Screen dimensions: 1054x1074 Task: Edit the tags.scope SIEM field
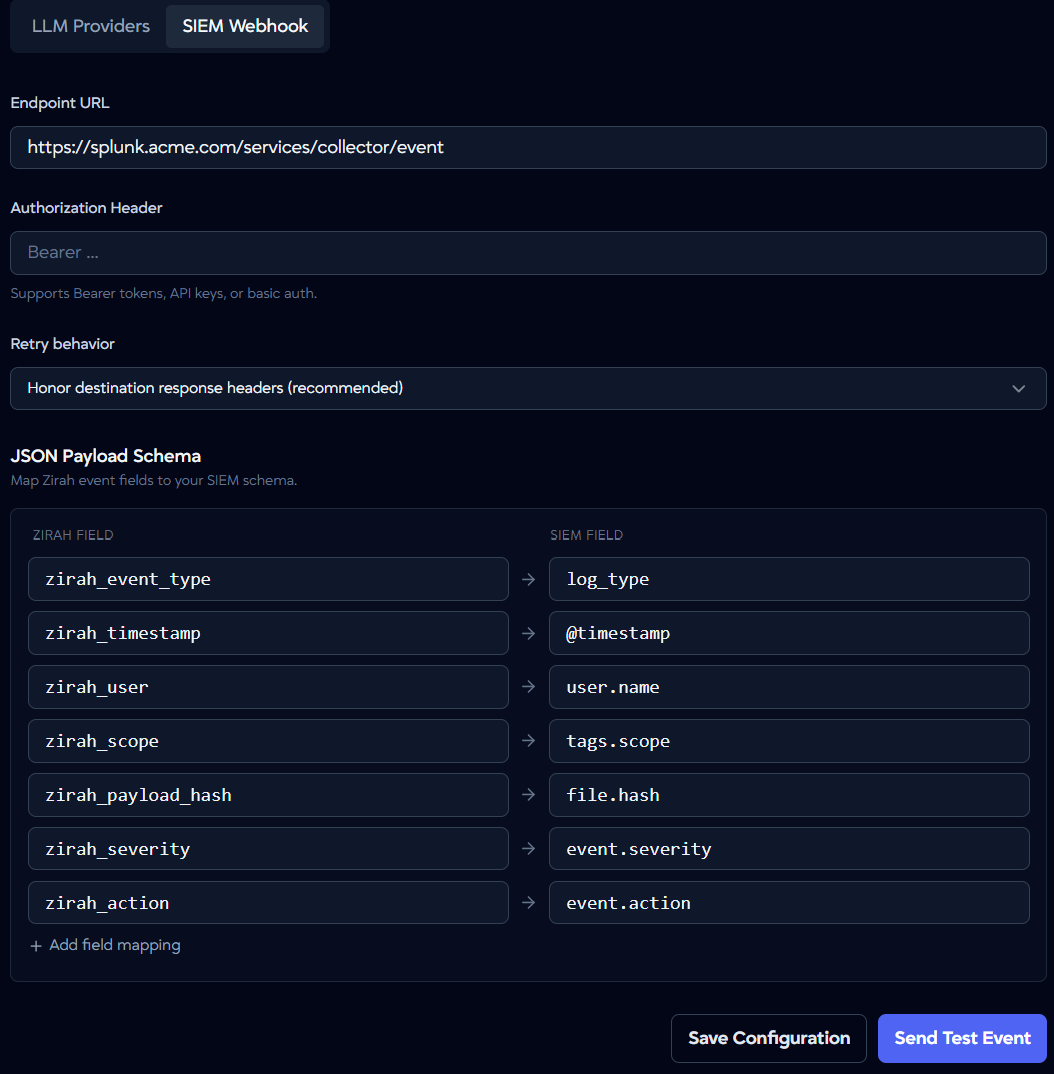click(789, 741)
